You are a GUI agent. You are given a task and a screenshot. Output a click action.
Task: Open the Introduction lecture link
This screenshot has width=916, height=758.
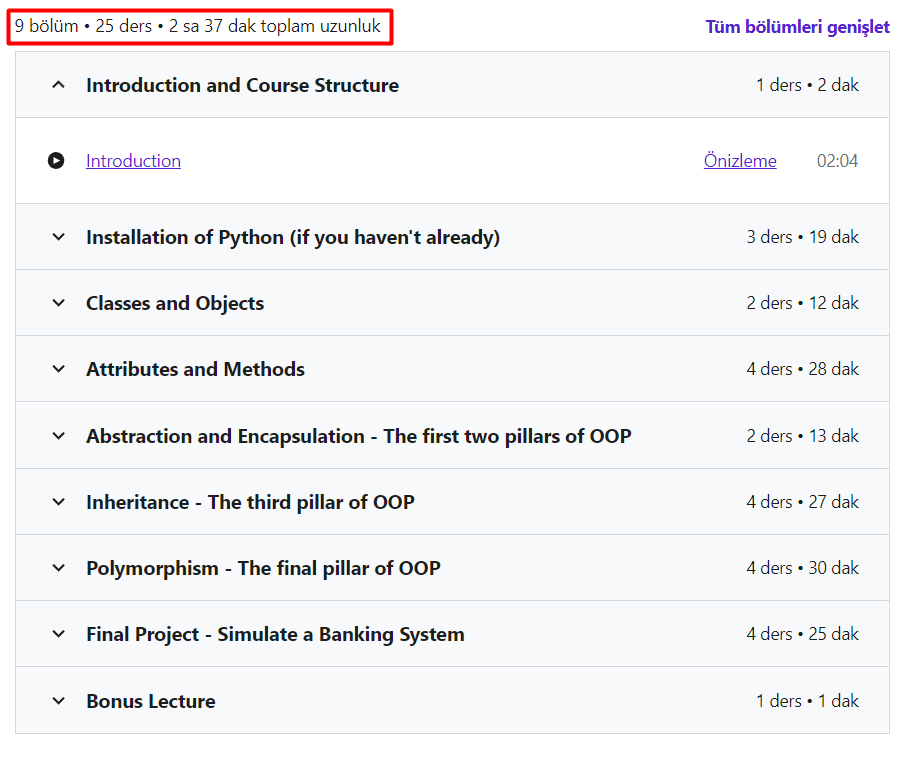(133, 161)
